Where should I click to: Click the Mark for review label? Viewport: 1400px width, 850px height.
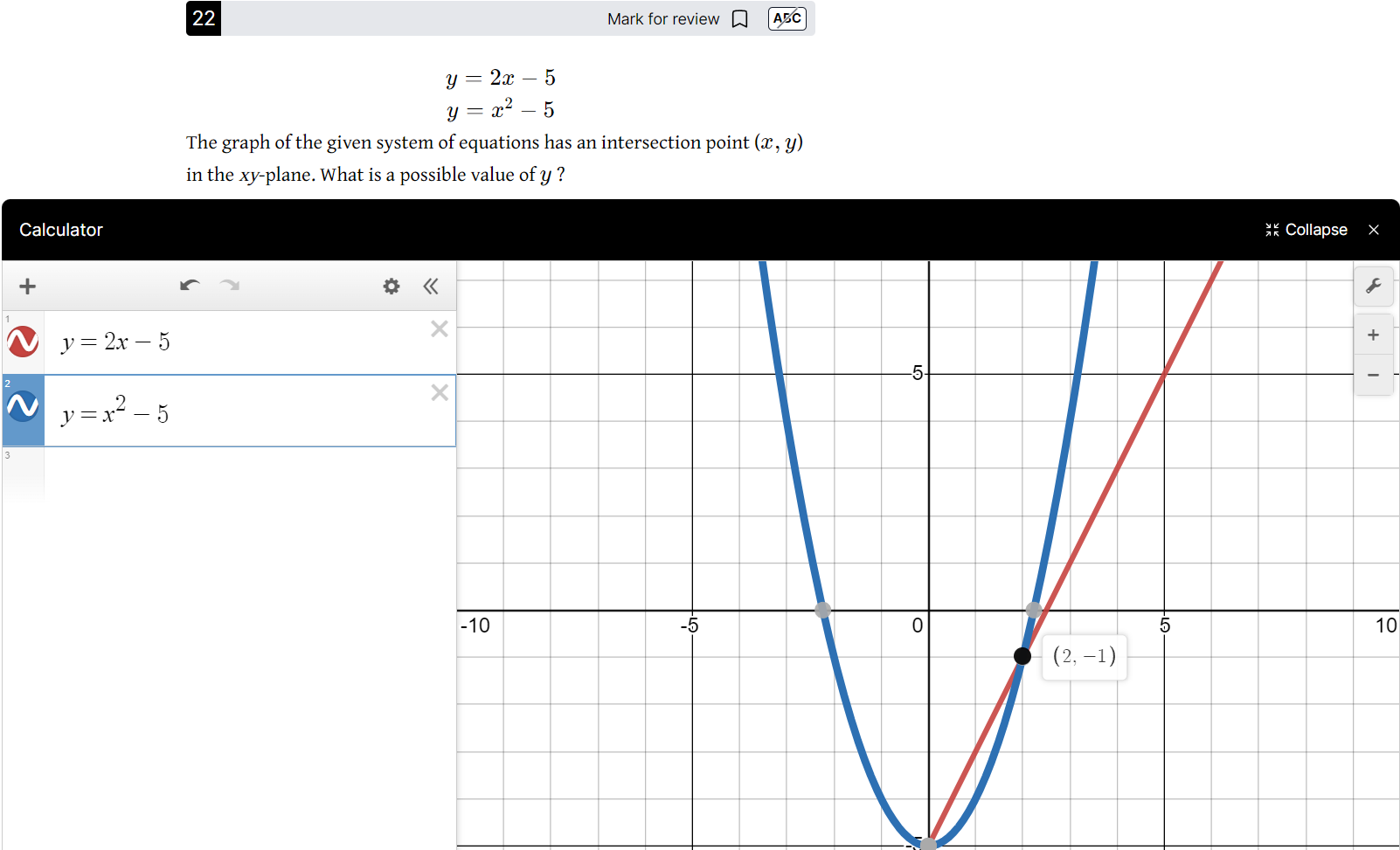point(664,18)
